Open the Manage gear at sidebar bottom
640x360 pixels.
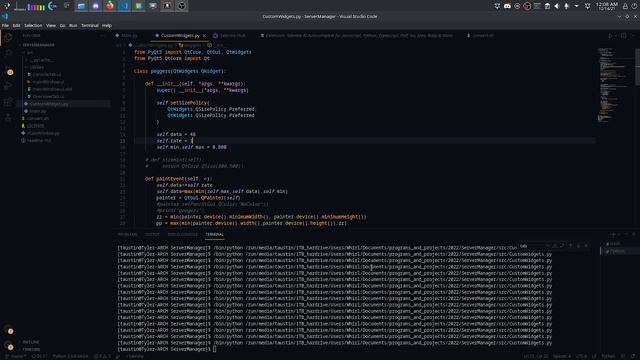tap(9, 346)
